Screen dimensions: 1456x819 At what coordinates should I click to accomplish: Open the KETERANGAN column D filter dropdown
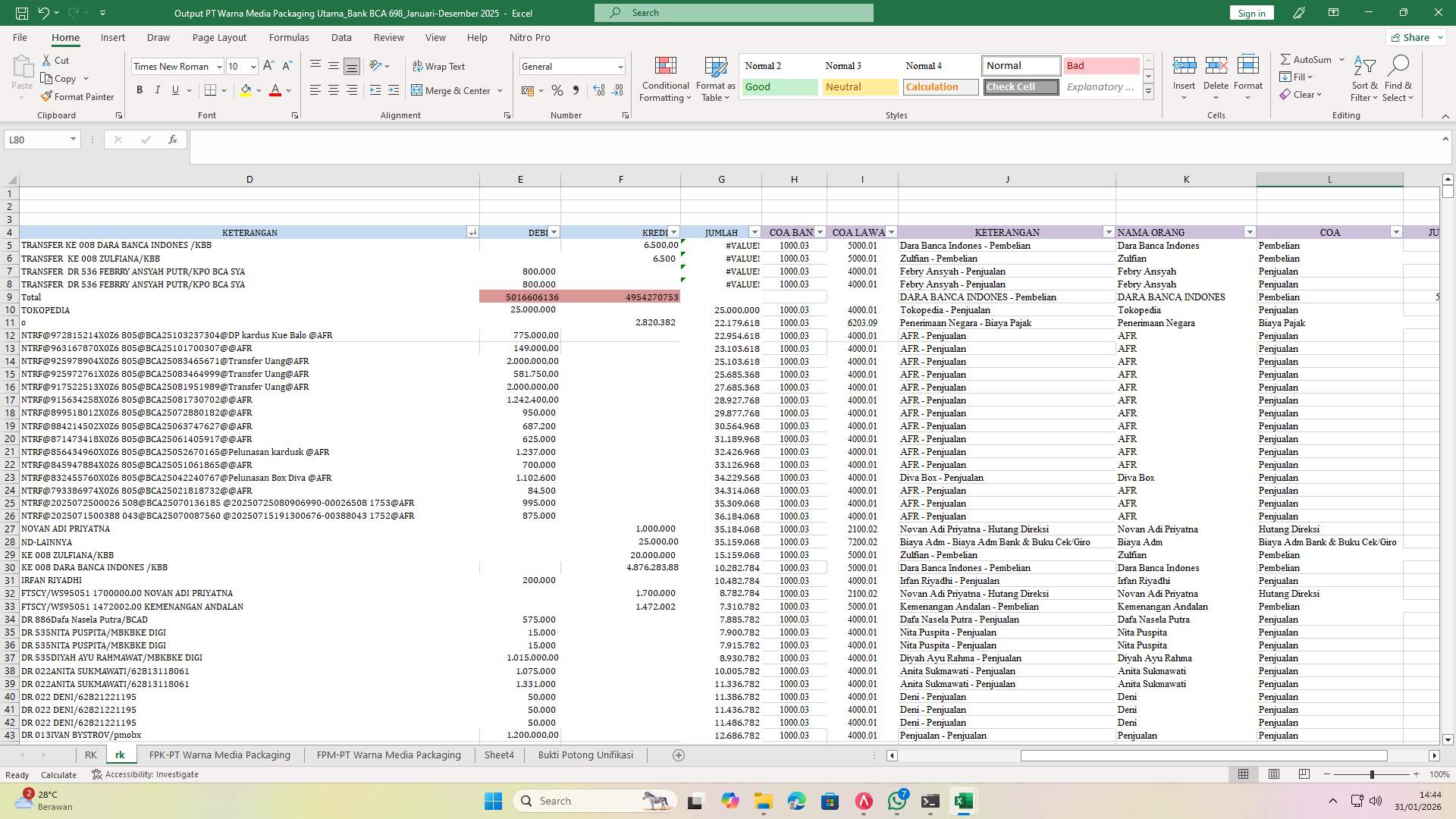472,233
